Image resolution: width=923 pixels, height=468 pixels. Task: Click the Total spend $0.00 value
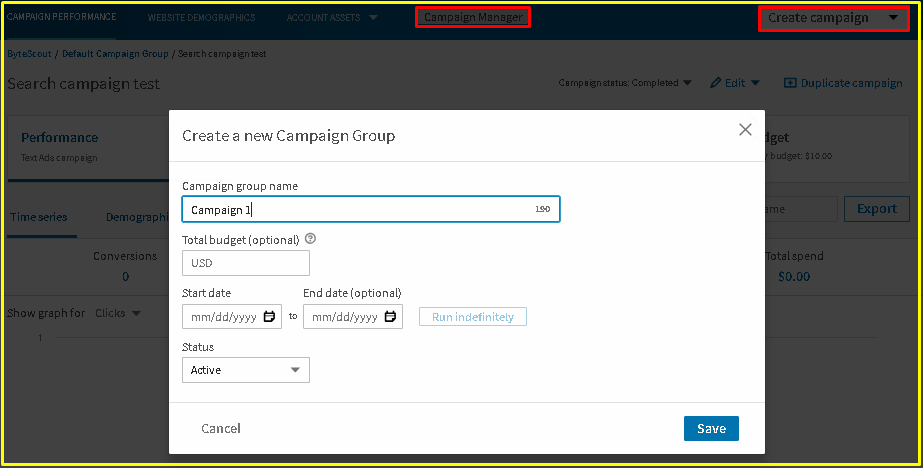point(793,277)
